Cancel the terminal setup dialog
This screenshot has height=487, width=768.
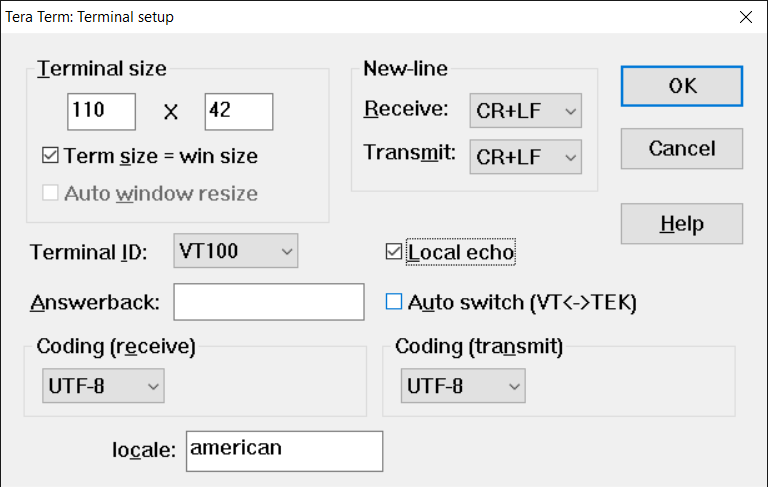point(681,149)
